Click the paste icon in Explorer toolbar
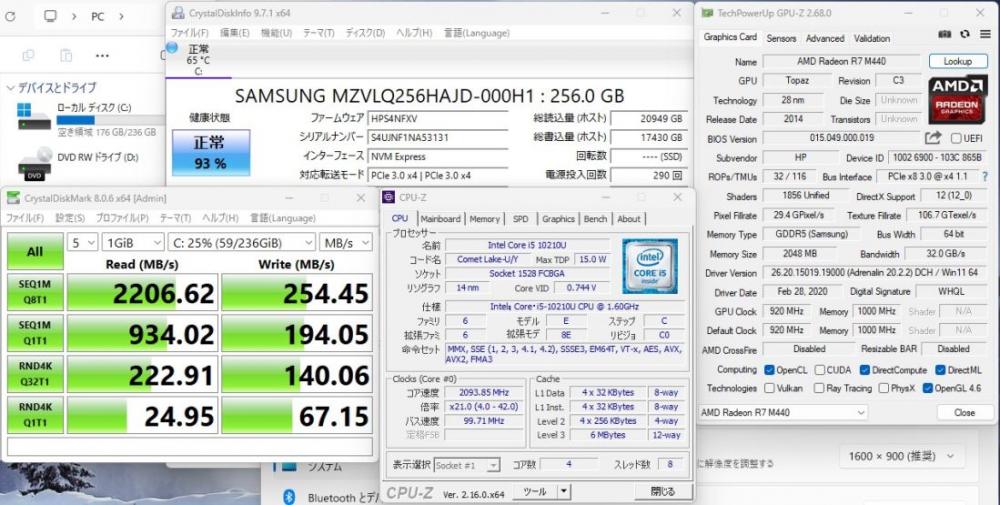 [66, 56]
